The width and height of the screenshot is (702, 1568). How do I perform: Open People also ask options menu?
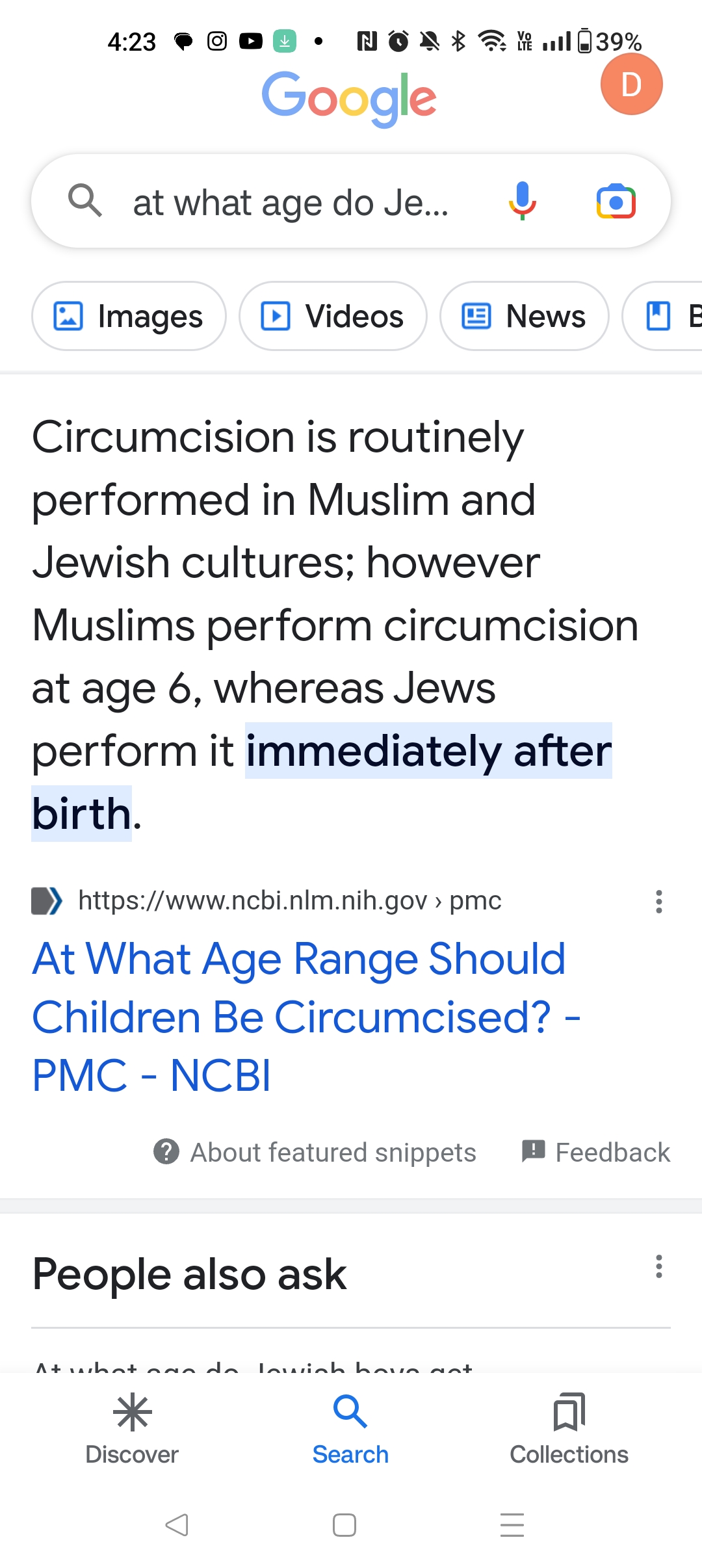[658, 1266]
